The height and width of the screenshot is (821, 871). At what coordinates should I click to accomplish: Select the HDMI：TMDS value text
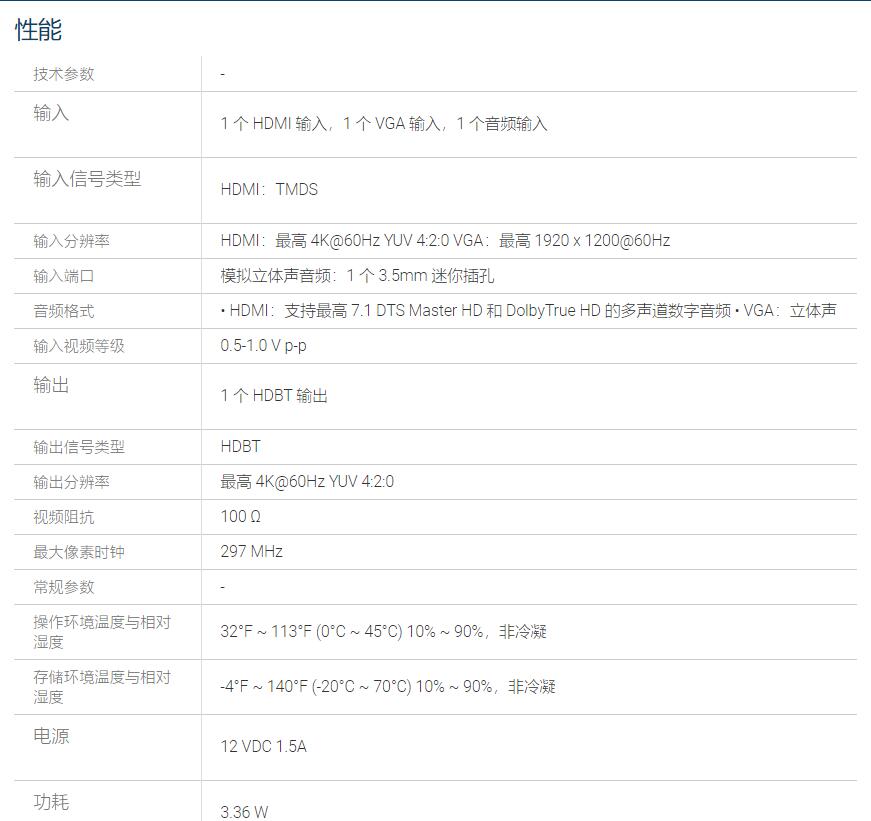click(269, 189)
